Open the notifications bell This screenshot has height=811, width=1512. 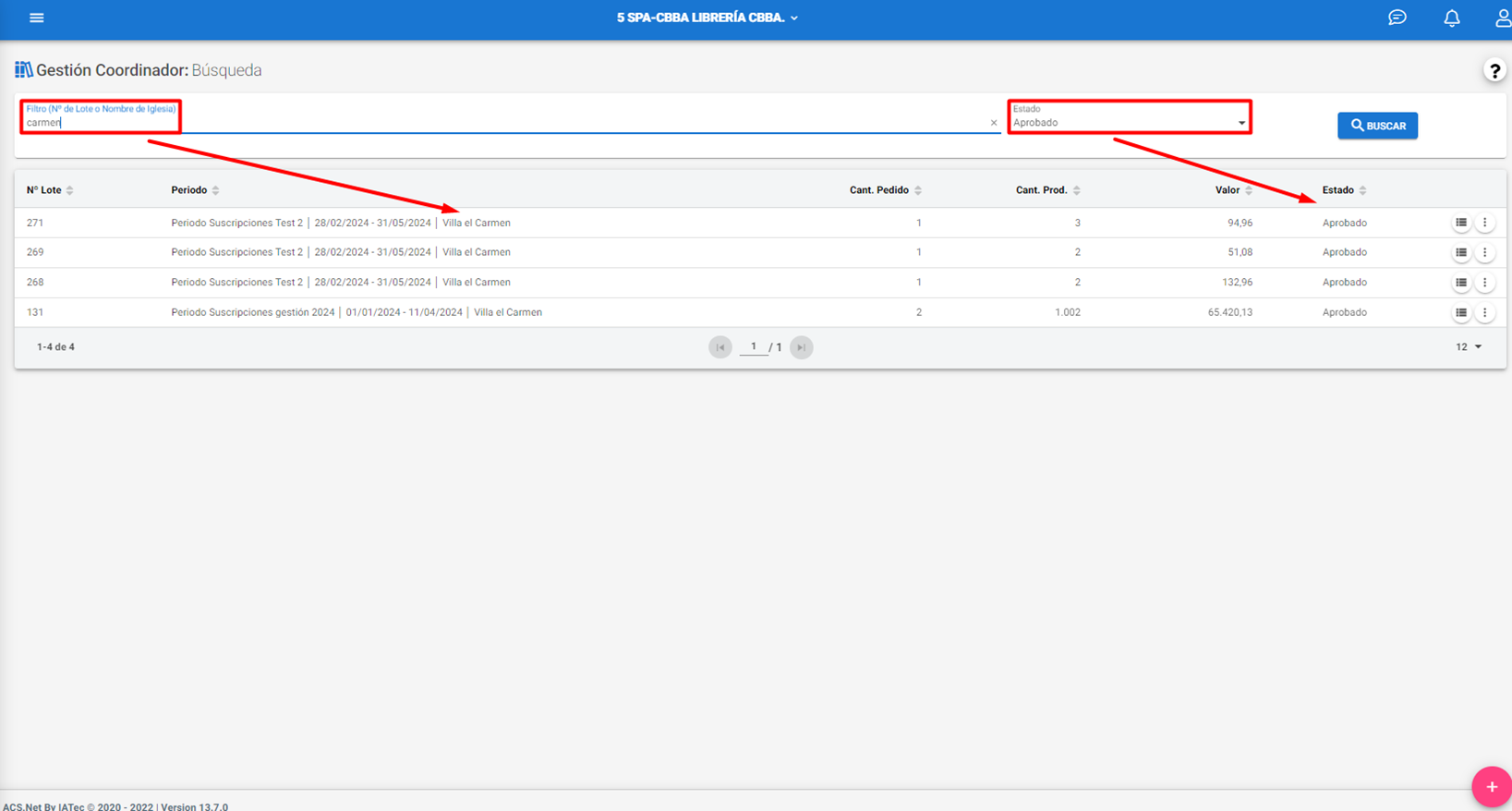click(x=1452, y=18)
